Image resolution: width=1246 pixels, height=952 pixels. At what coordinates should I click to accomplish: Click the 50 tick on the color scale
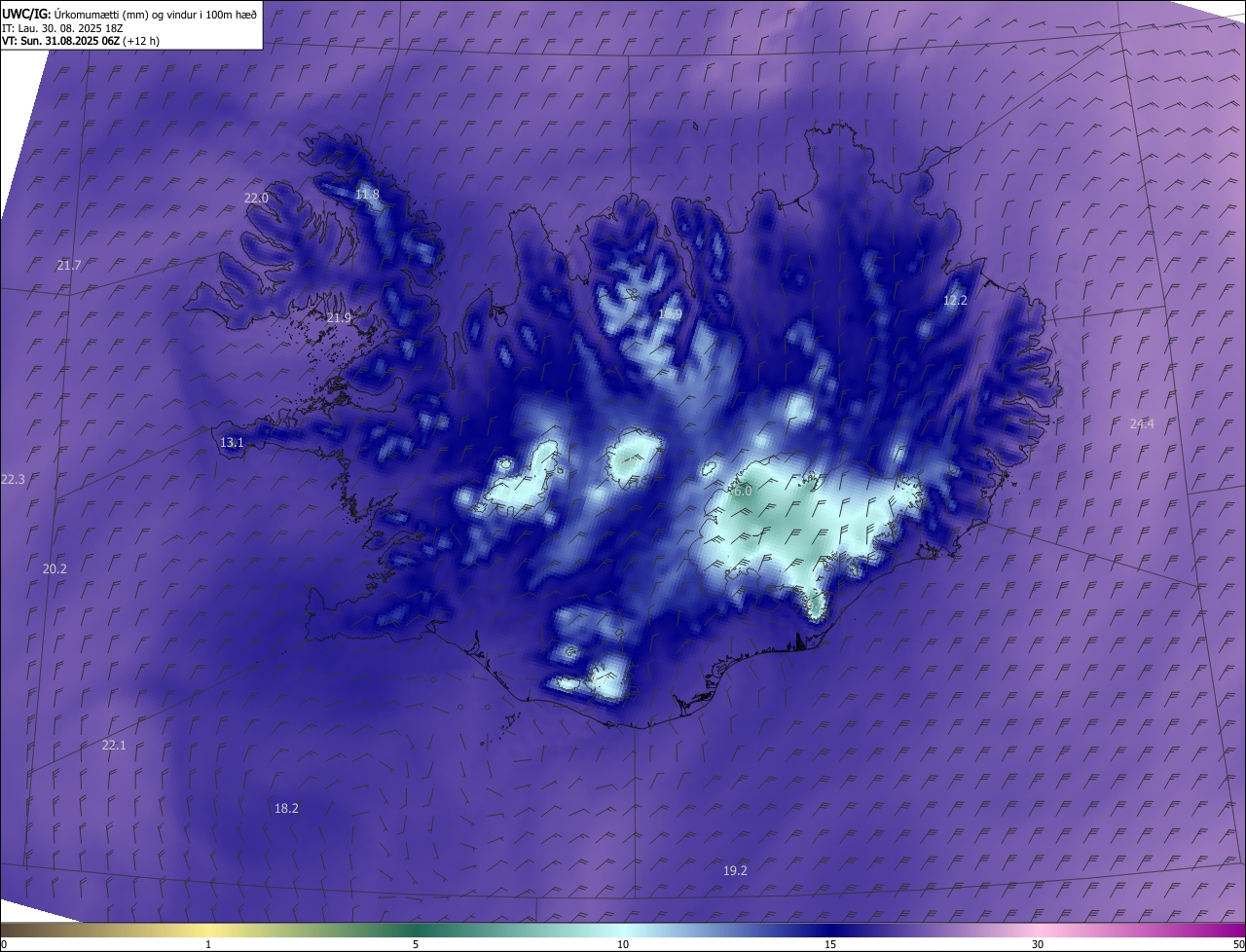point(1238,944)
